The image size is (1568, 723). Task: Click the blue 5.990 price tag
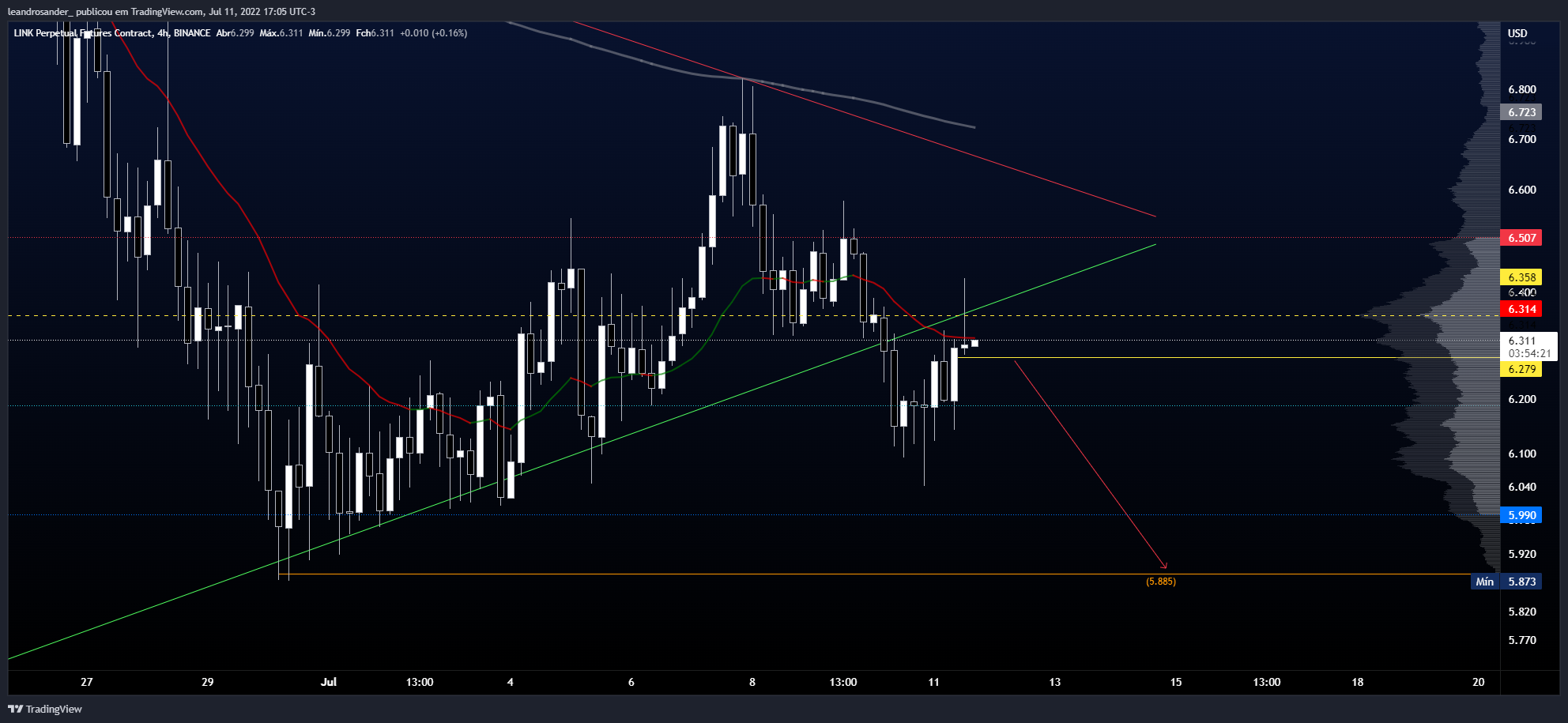click(1521, 515)
